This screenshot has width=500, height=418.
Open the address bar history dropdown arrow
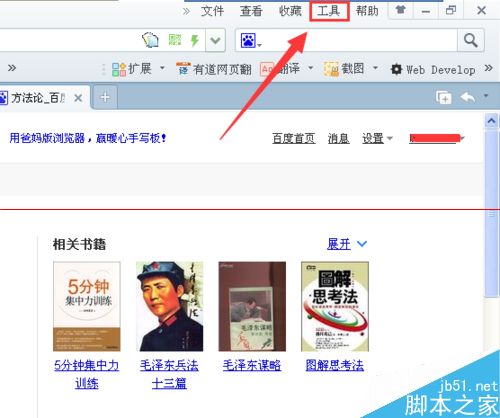(x=215, y=41)
